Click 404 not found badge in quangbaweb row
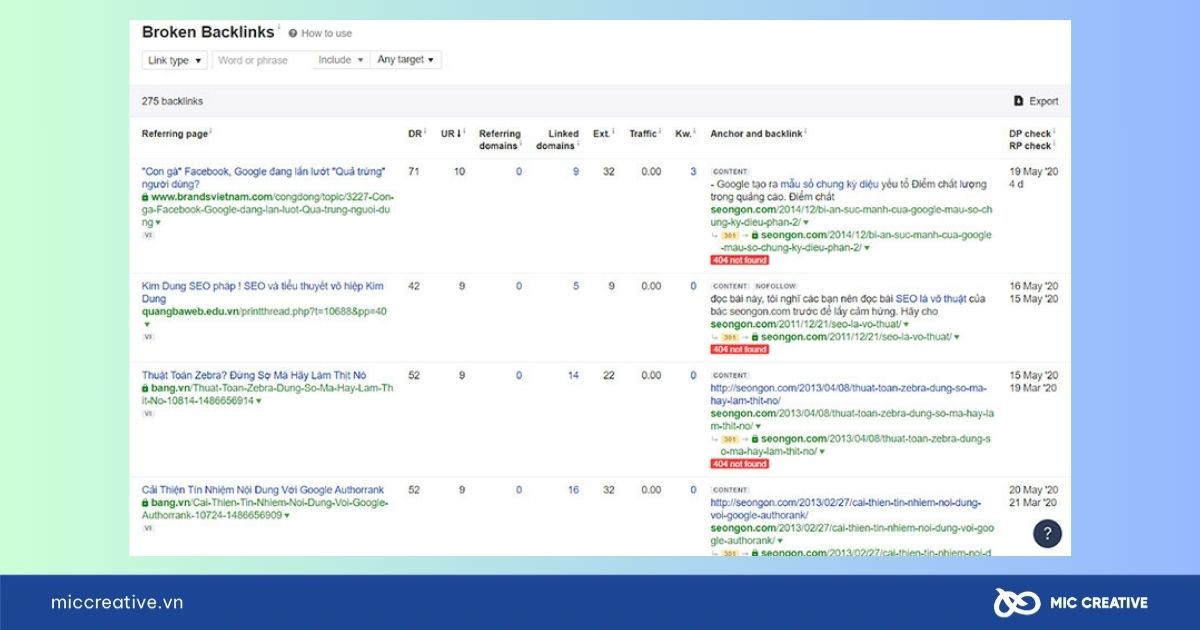This screenshot has width=1200, height=630. [740, 350]
